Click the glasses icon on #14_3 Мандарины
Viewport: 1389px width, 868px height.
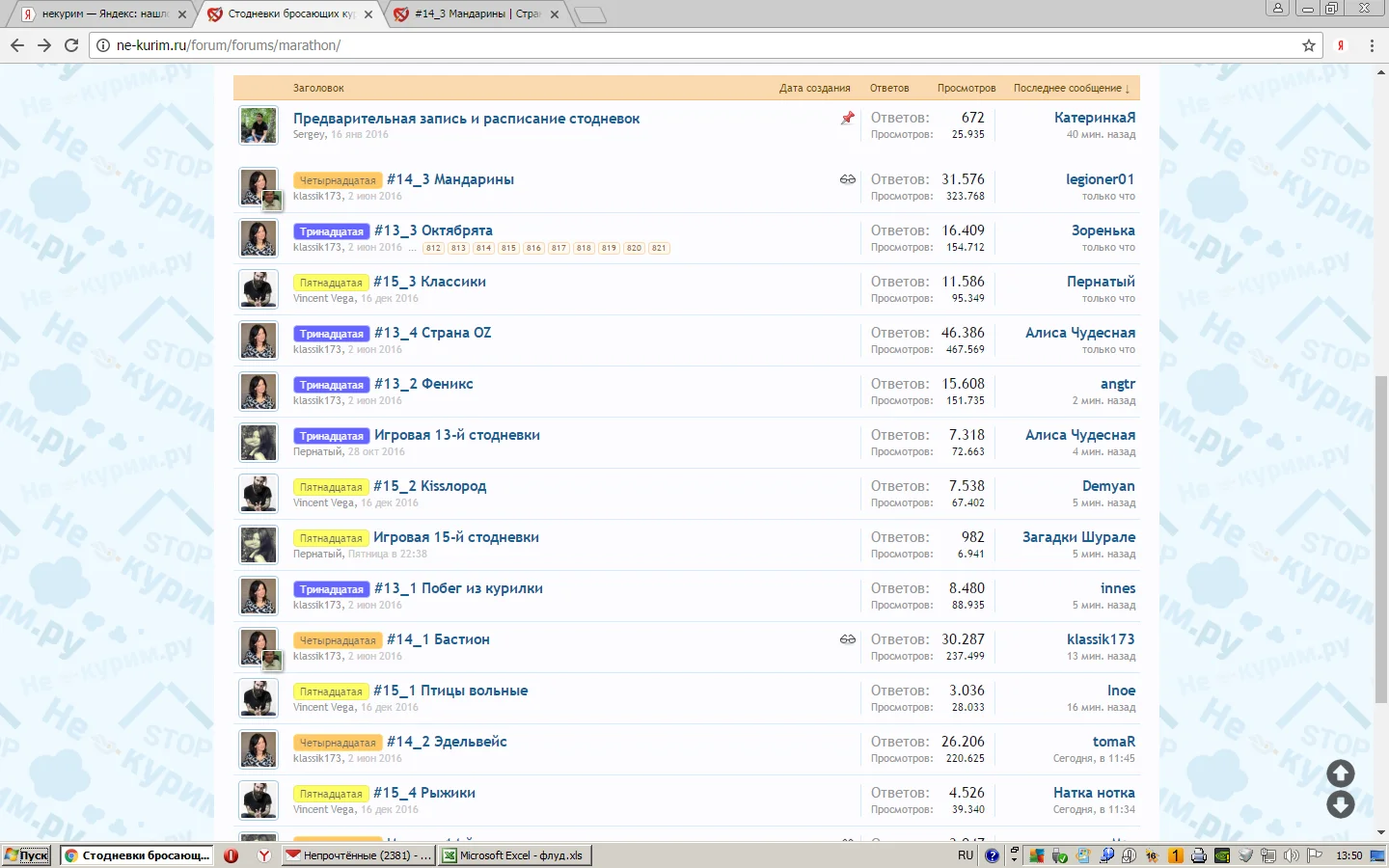tap(847, 179)
